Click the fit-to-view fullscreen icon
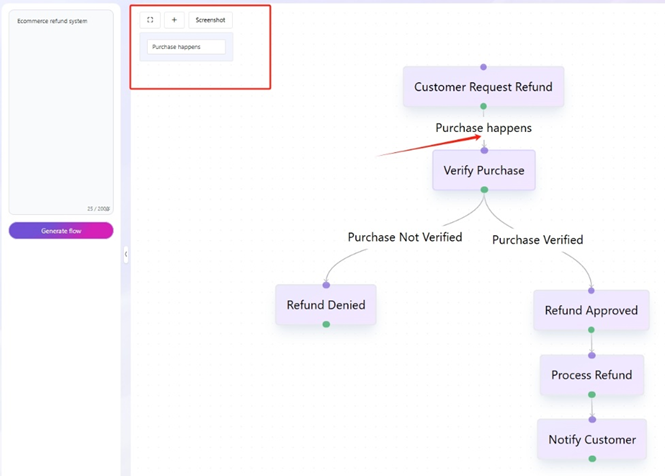The image size is (665, 476). point(150,20)
